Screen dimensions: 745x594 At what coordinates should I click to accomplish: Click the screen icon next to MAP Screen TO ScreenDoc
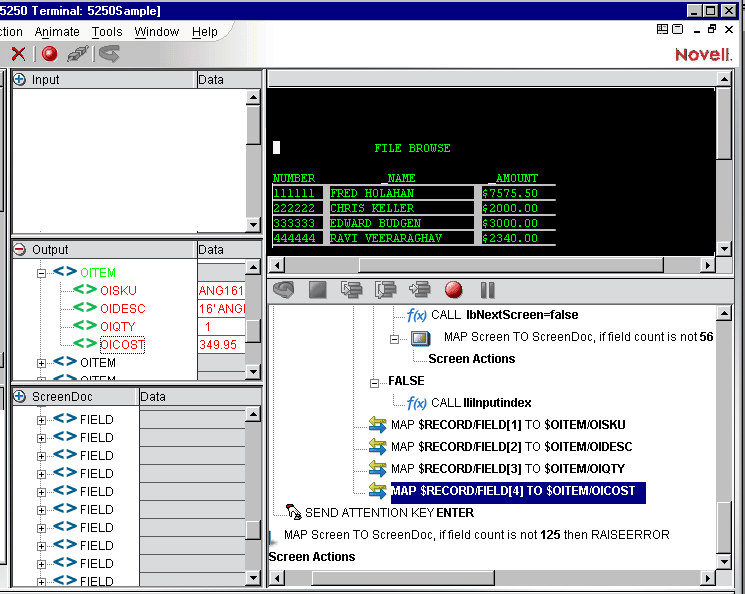point(421,338)
